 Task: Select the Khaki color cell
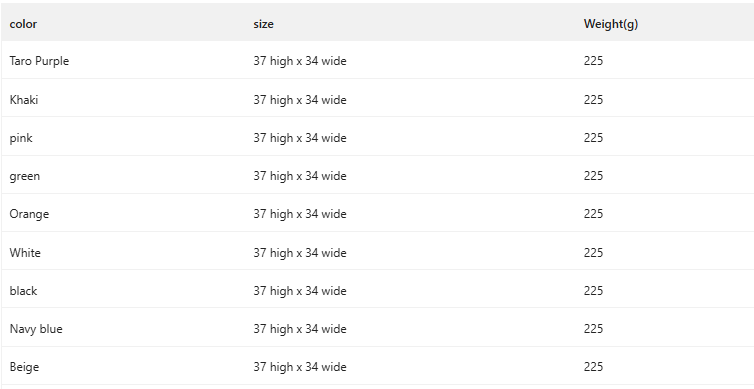(24, 100)
